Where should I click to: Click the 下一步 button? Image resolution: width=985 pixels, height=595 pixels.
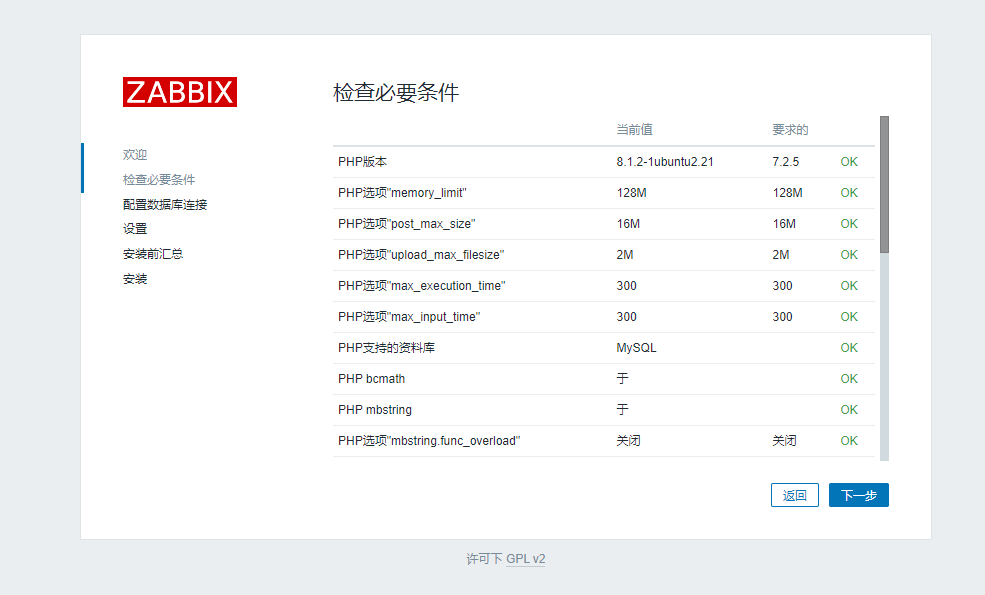[x=858, y=494]
